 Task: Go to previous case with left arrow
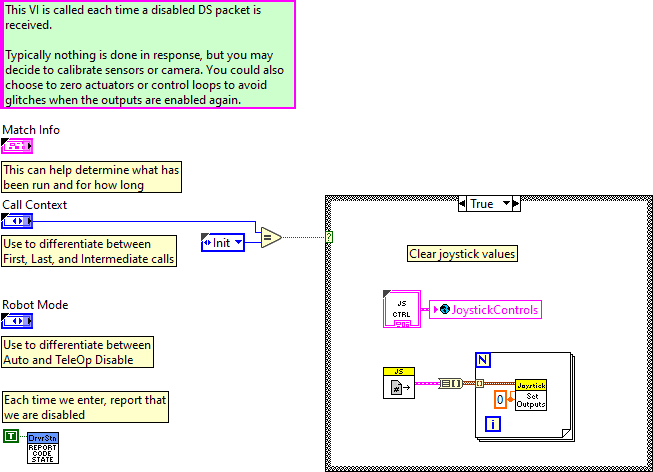[x=461, y=204]
